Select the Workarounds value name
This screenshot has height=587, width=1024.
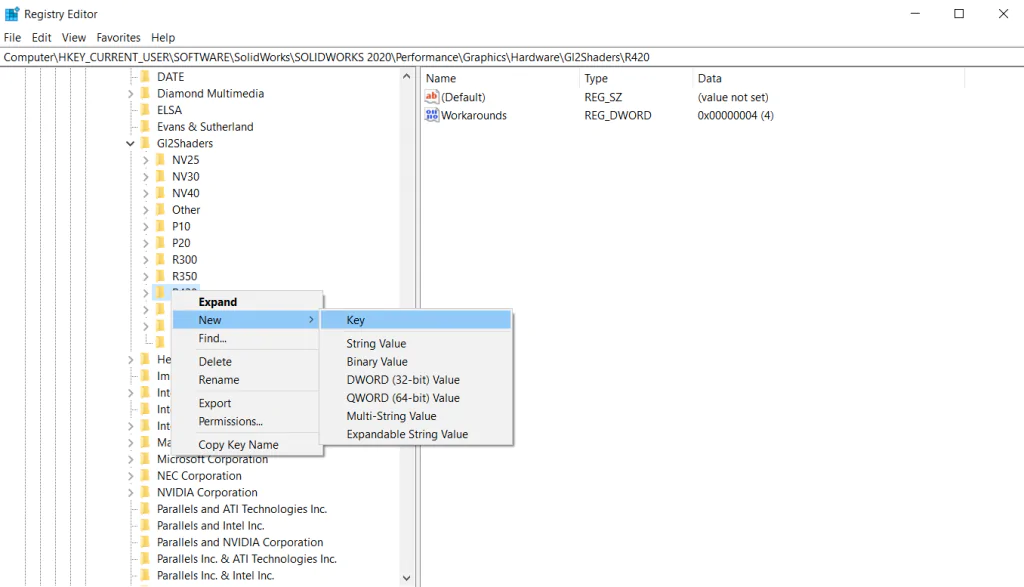(473, 116)
